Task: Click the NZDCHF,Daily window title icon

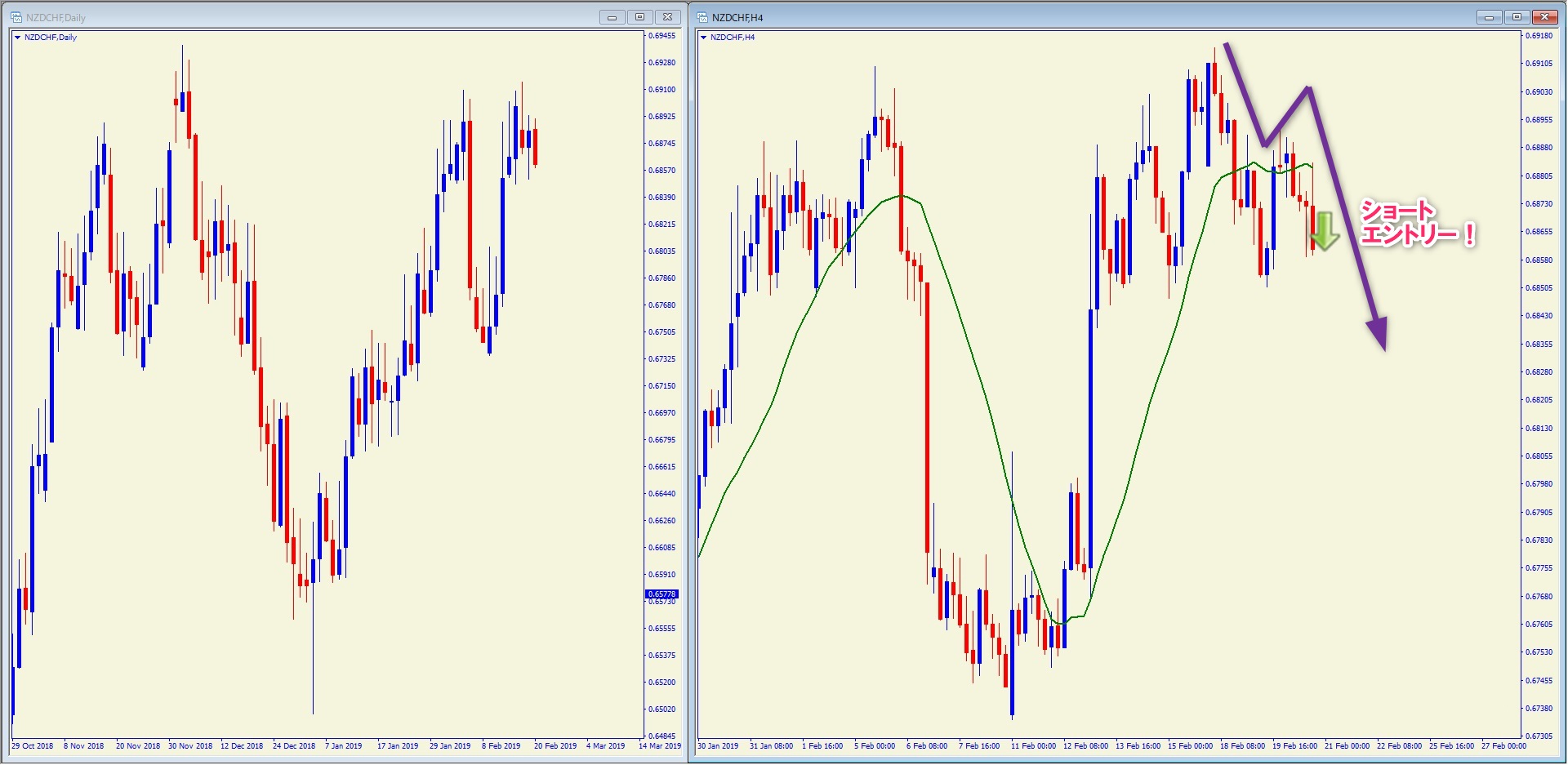Action: 16,17
